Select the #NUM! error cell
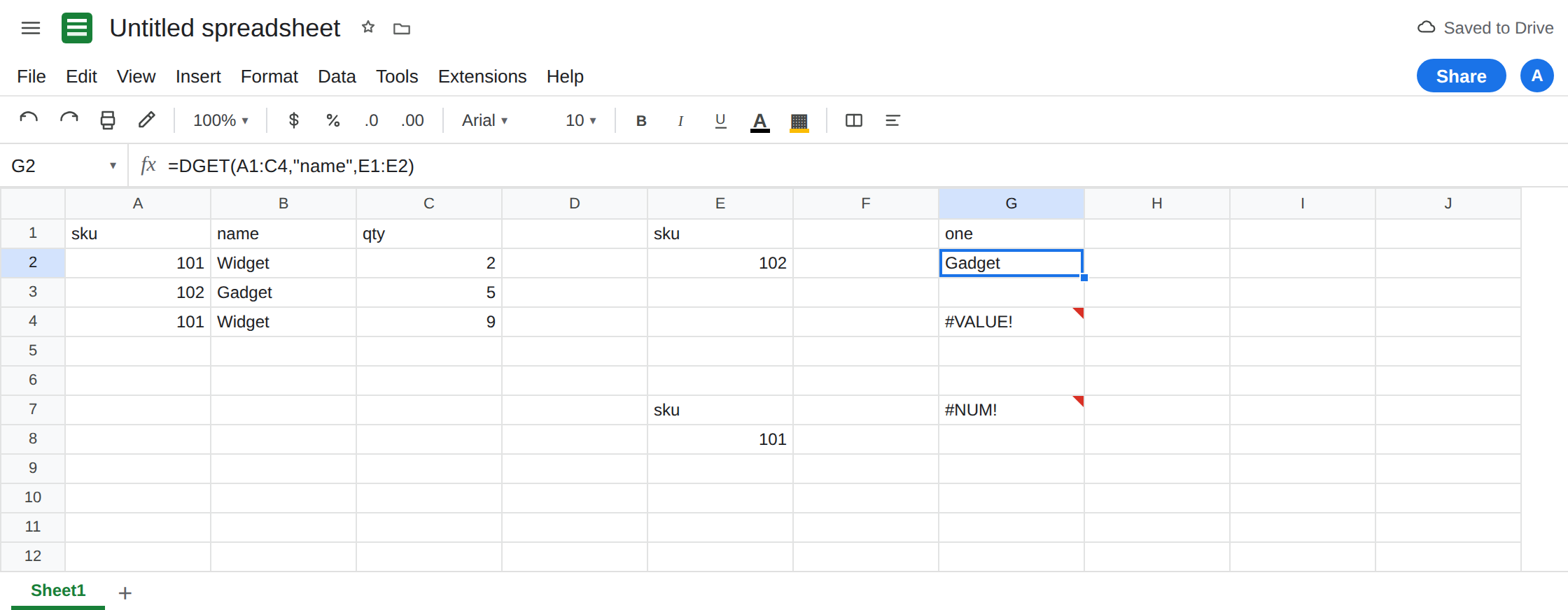The width and height of the screenshot is (1568, 610). 1011,410
